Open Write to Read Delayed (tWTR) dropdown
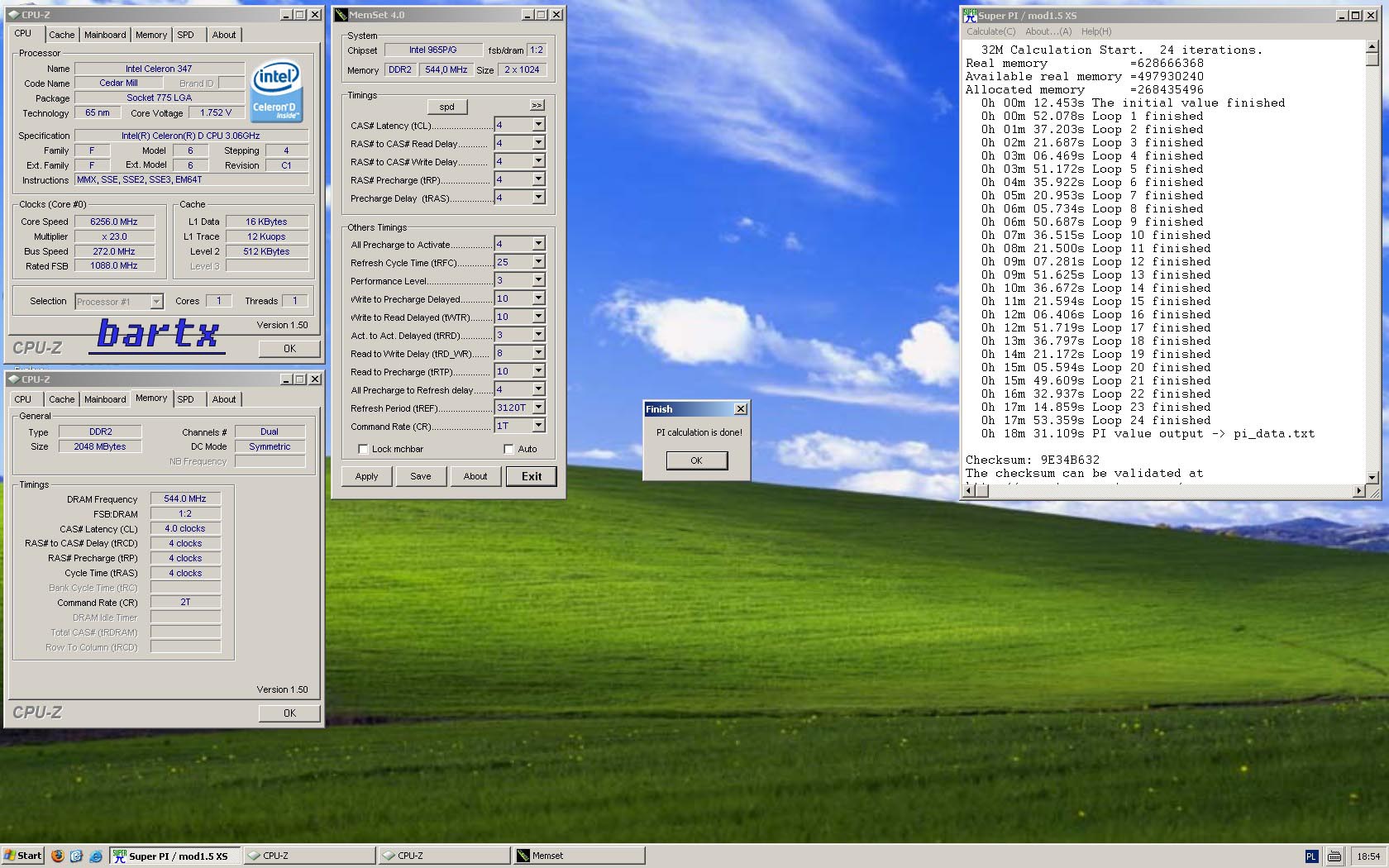 (x=538, y=317)
